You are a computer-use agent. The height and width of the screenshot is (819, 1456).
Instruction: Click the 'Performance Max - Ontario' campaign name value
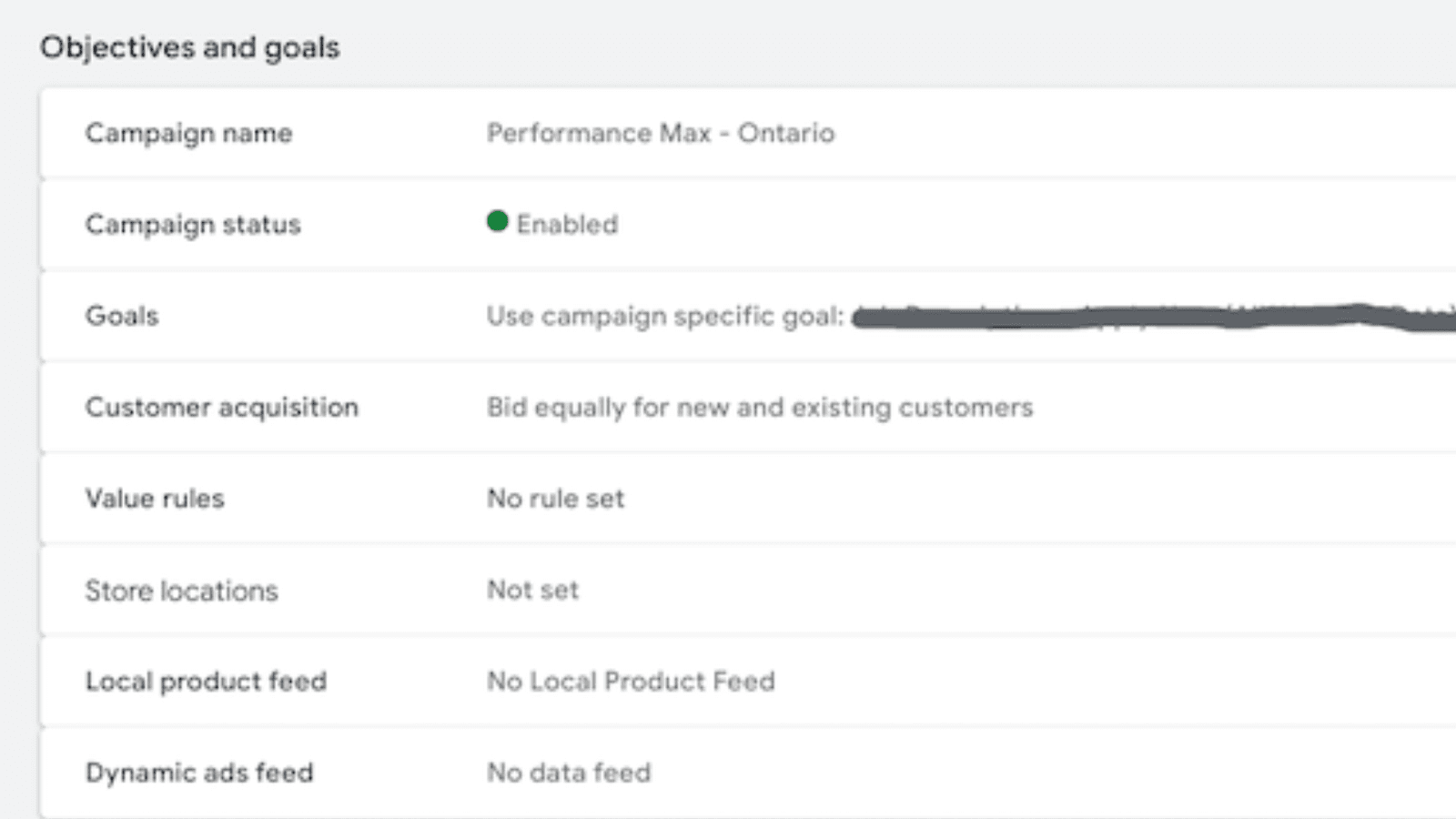point(660,133)
